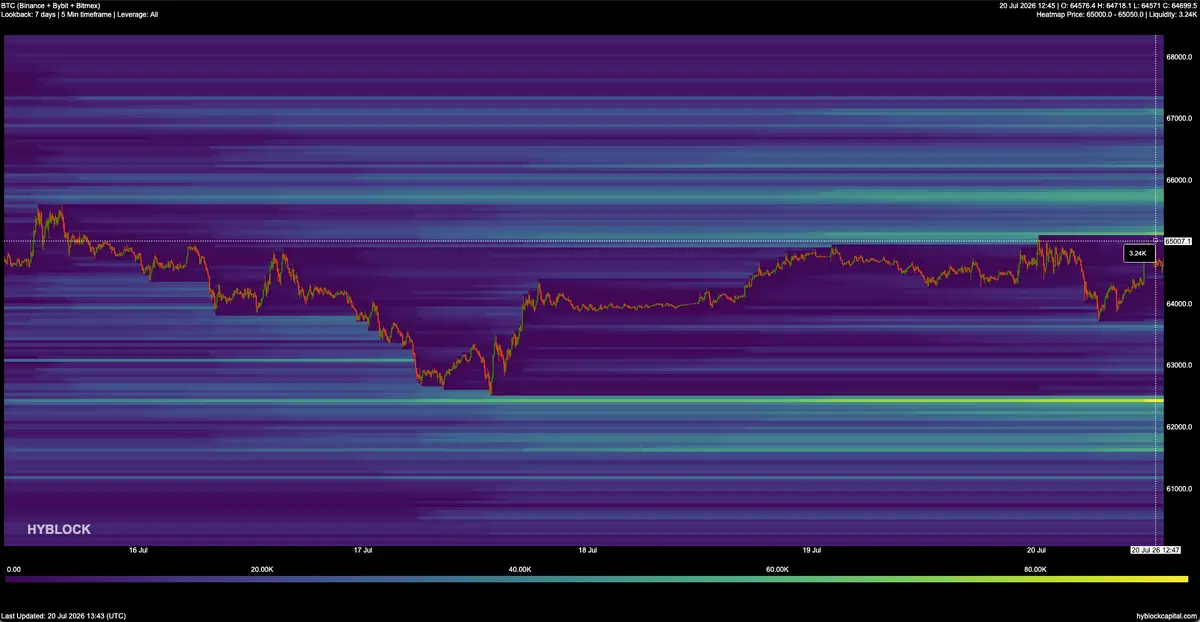Click the 60.00K color scale label

pos(777,569)
